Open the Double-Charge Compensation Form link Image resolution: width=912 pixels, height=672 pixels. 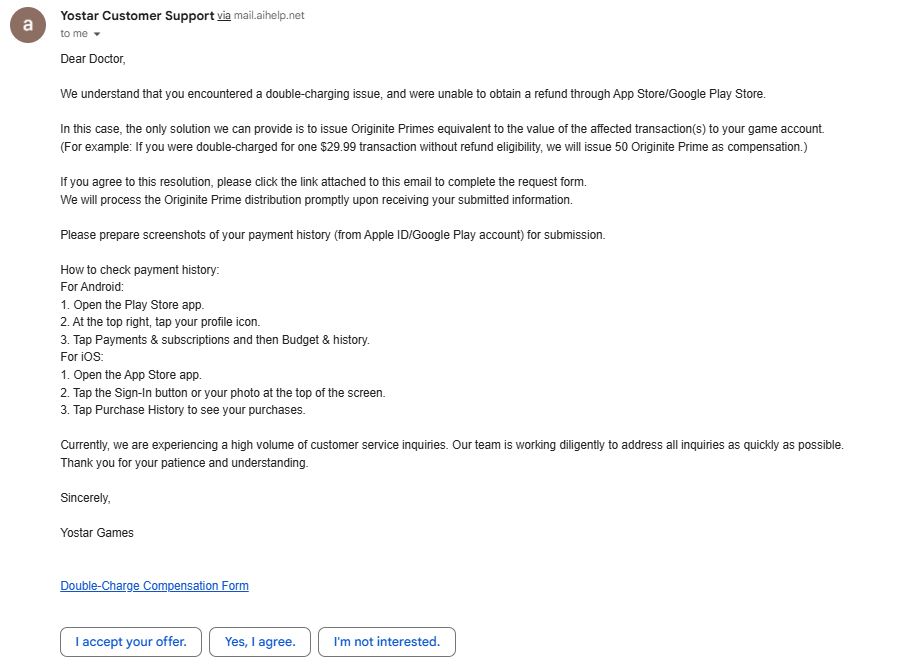pos(154,586)
